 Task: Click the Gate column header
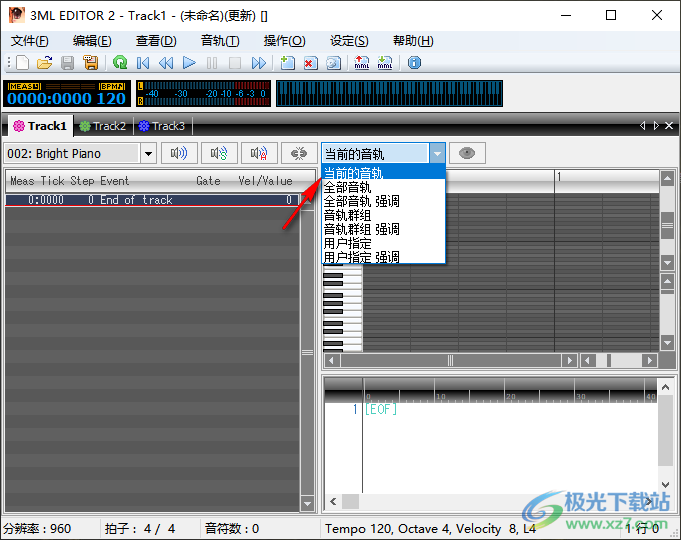coord(208,181)
